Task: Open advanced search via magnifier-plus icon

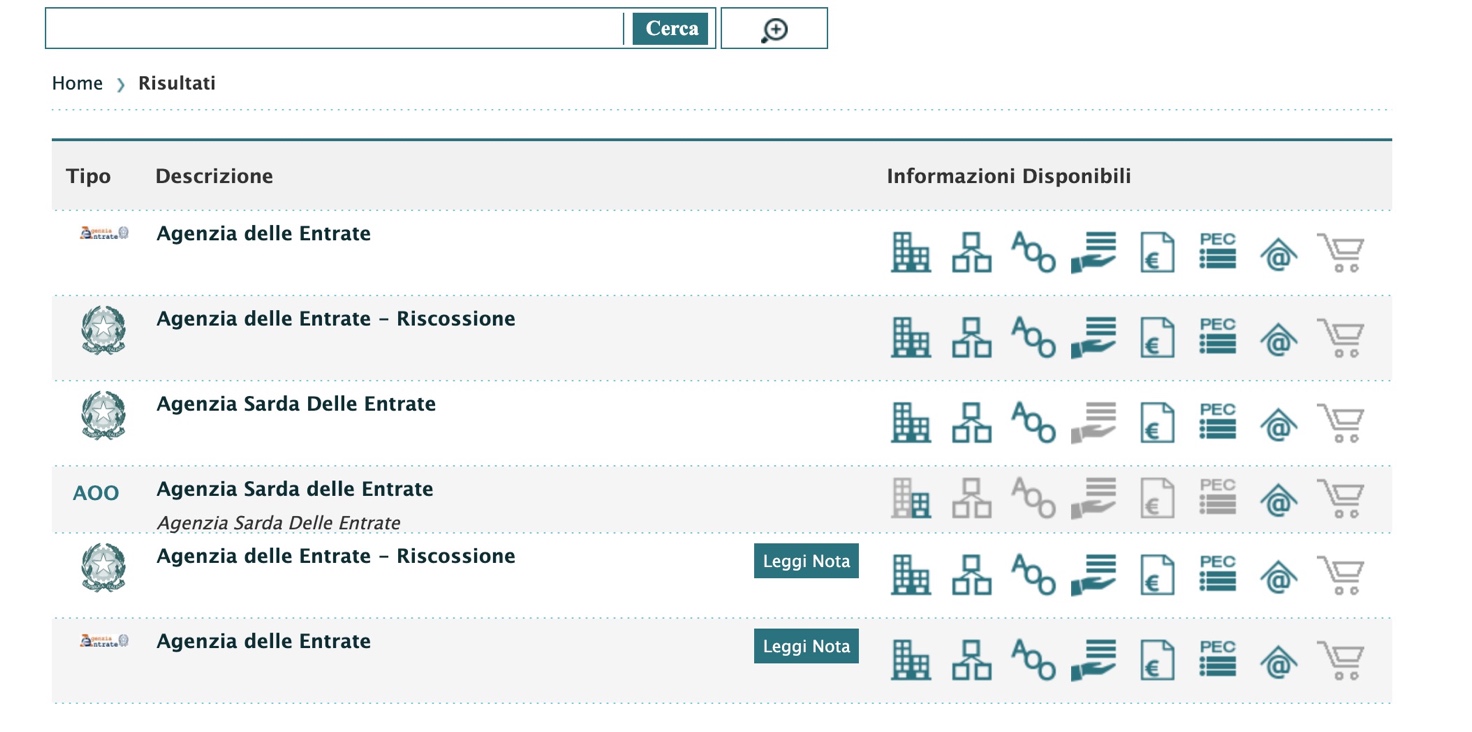Action: 774,28
